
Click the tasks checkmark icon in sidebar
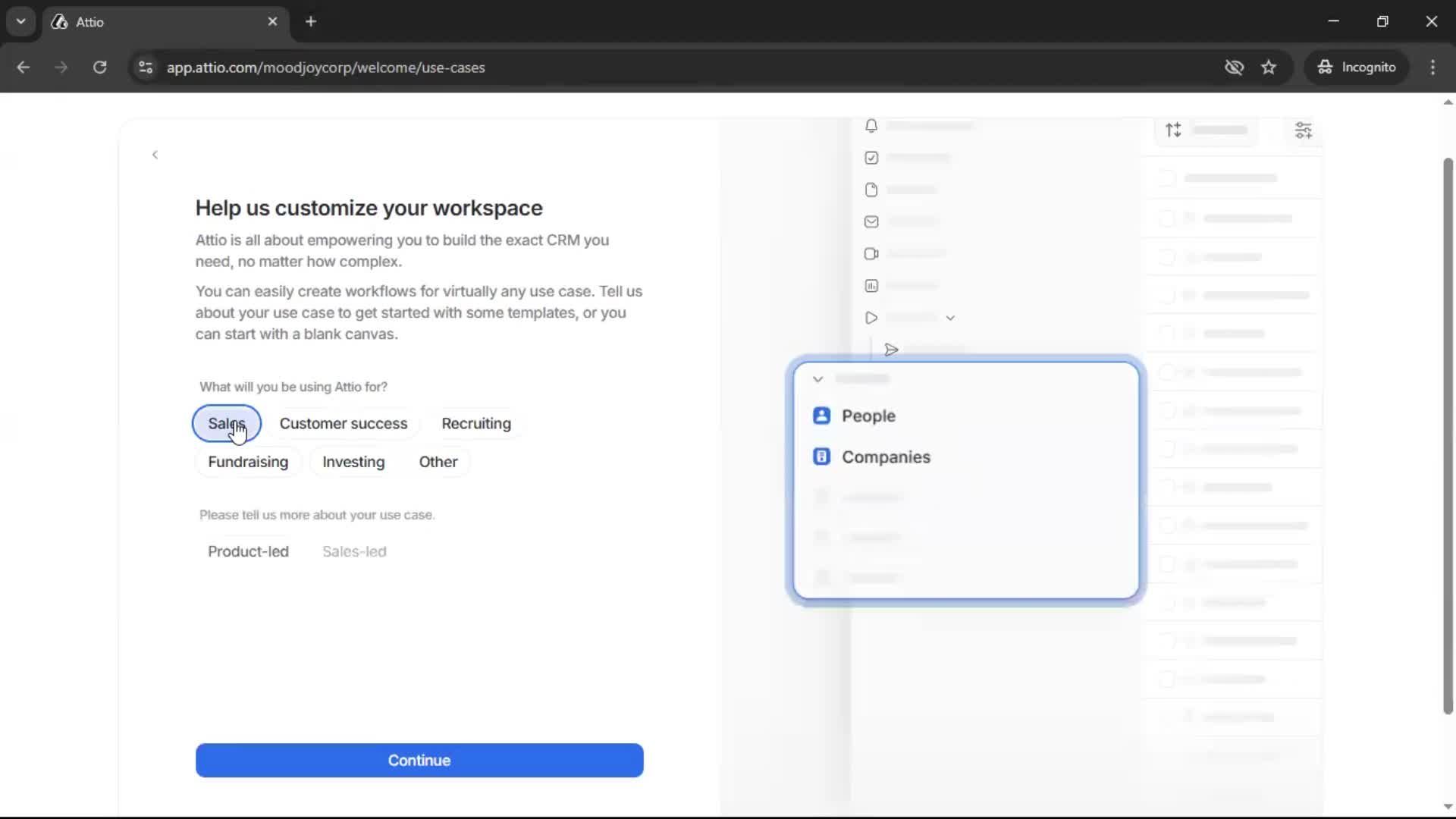[x=871, y=158]
